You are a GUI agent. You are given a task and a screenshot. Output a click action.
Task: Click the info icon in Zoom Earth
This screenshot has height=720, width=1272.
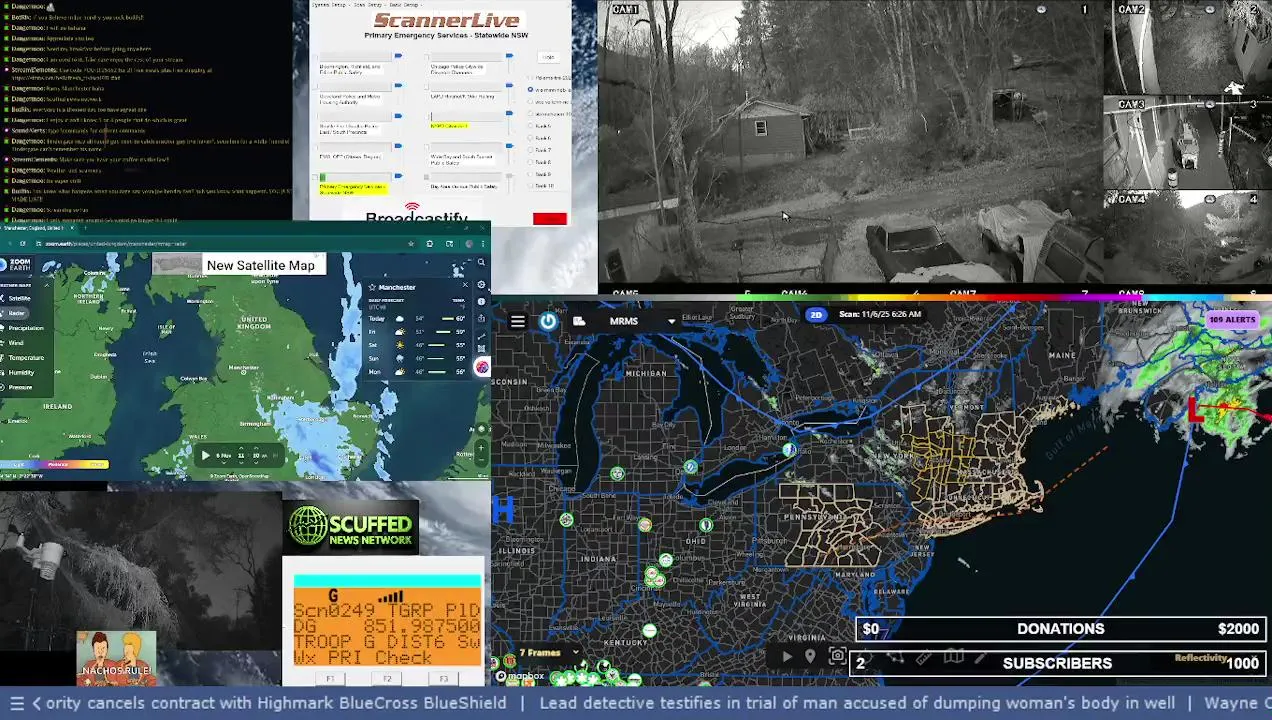481,302
